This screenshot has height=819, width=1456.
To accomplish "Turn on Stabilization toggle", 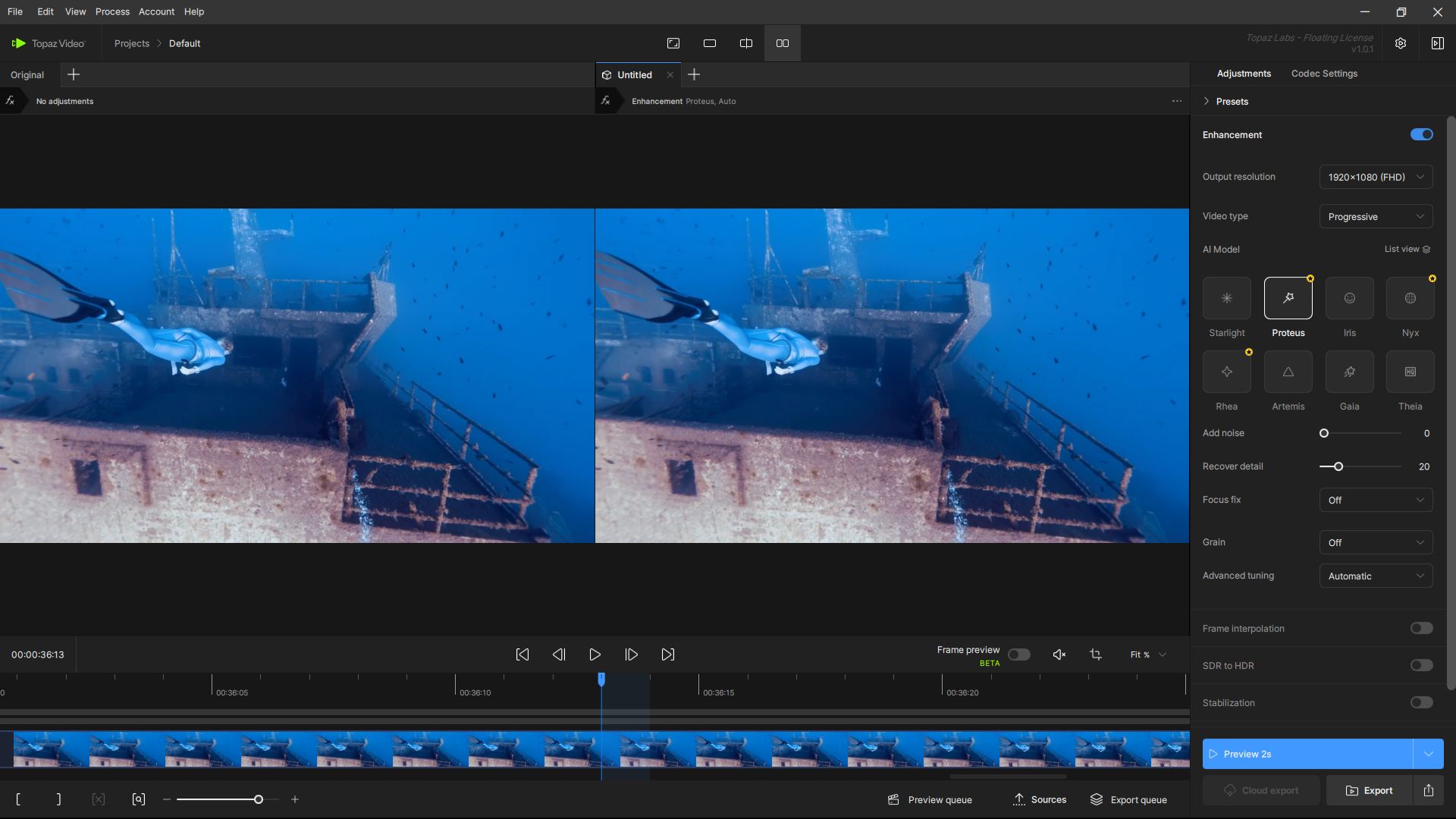I will coord(1421,703).
